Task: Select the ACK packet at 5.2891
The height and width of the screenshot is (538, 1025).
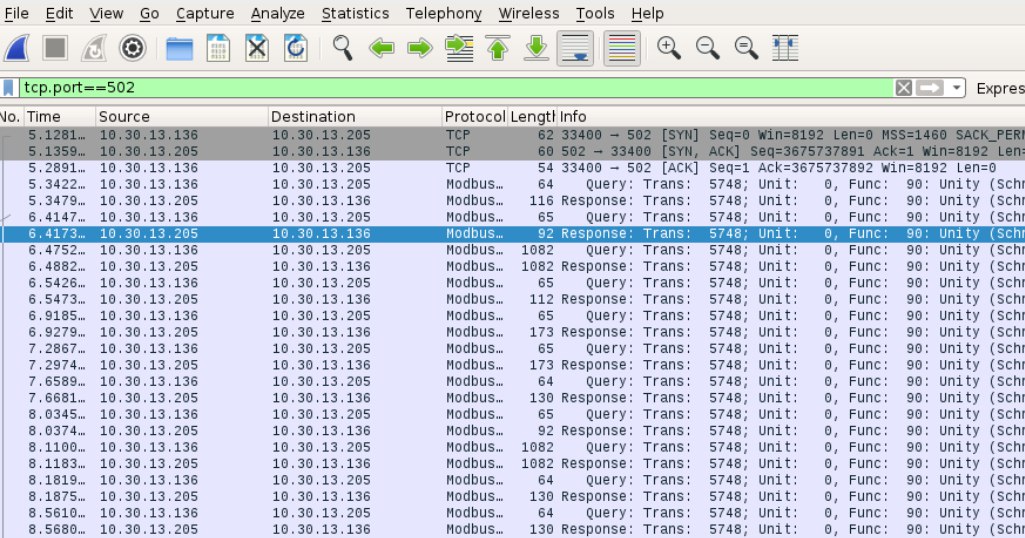Action: (512, 168)
